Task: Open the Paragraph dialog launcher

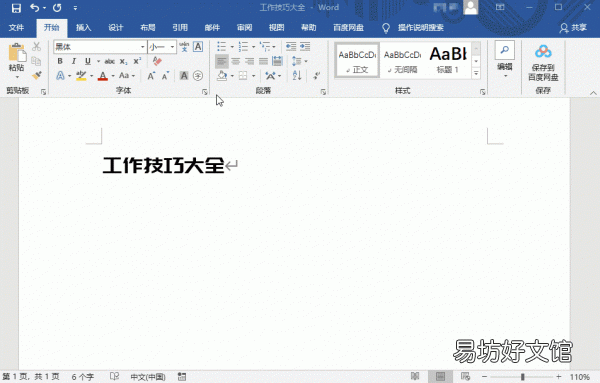Action: pyautogui.click(x=323, y=92)
